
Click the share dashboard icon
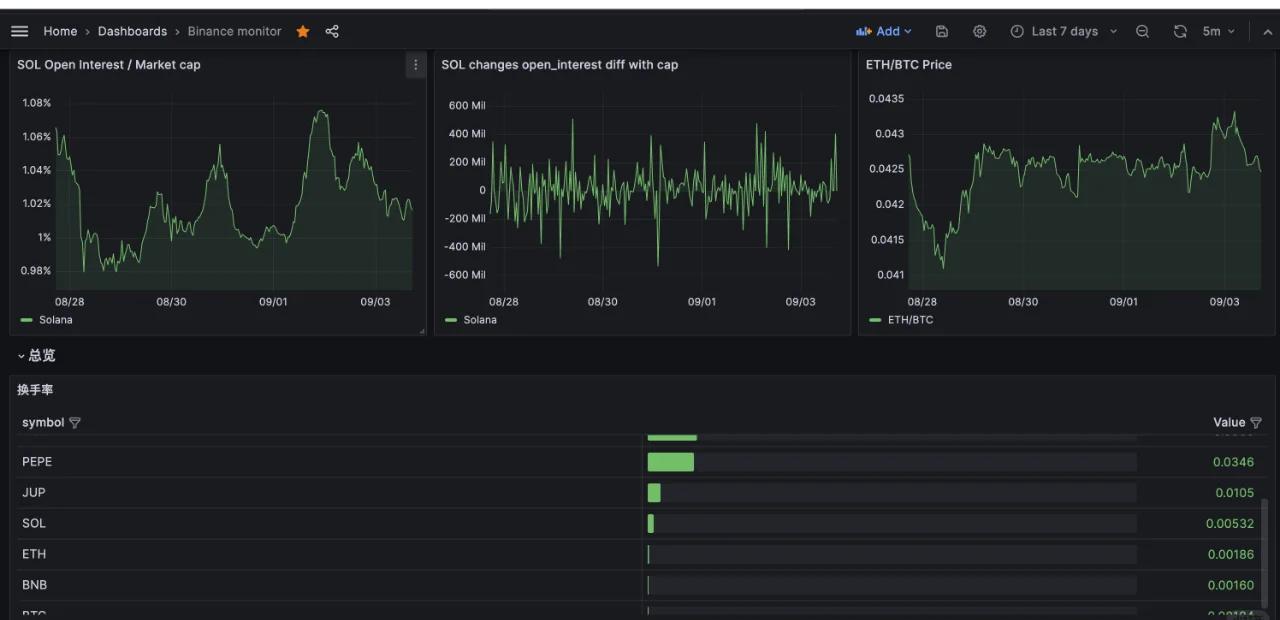coord(332,31)
